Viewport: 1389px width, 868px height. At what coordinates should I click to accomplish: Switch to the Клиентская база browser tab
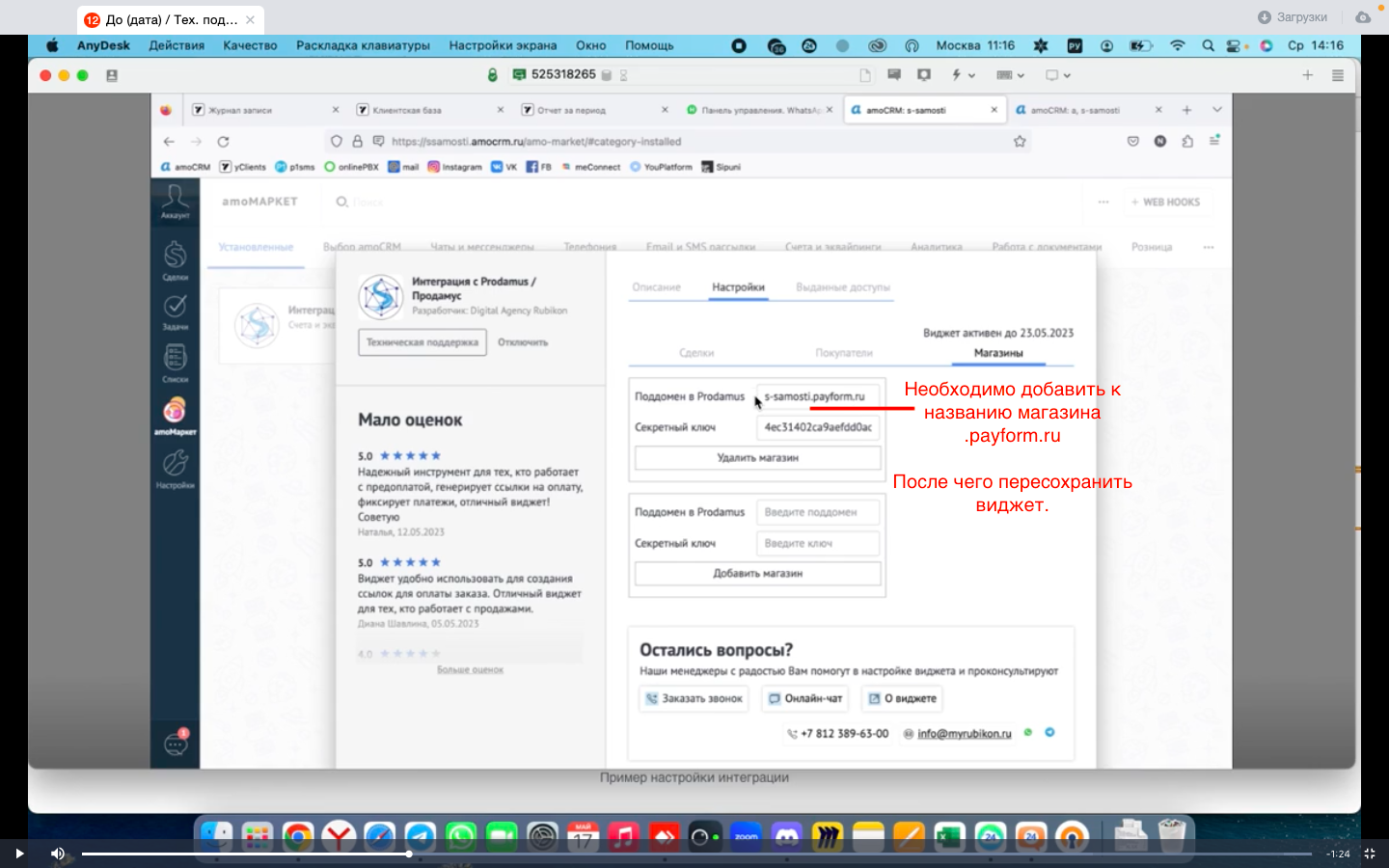click(x=430, y=110)
